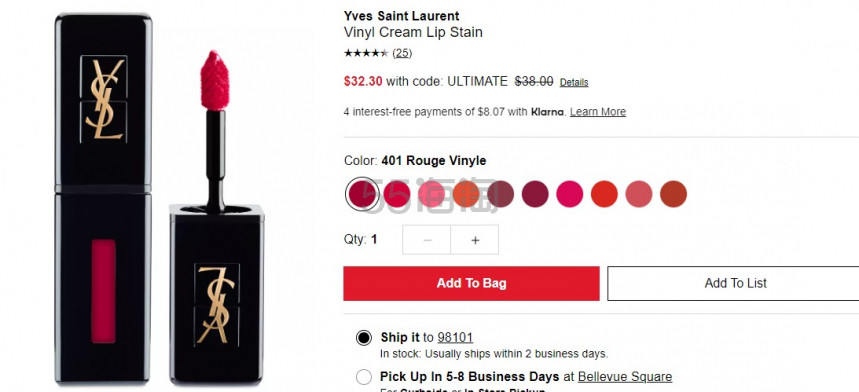The height and width of the screenshot is (392, 859).
Task: Select the Ship it radio option
Action: [x=364, y=337]
